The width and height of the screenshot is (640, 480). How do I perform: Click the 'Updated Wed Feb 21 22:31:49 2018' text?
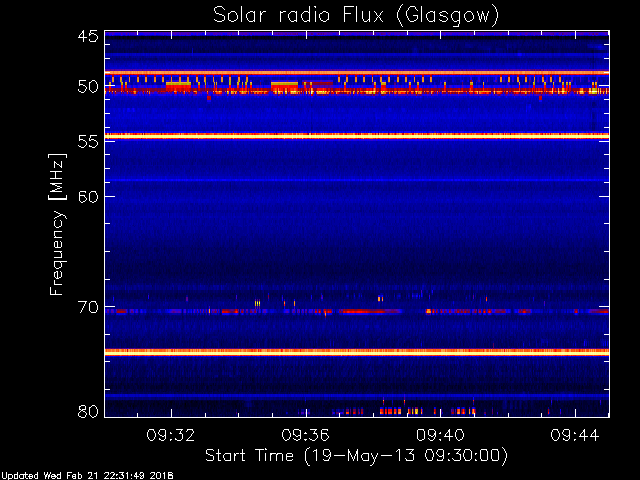87,476
